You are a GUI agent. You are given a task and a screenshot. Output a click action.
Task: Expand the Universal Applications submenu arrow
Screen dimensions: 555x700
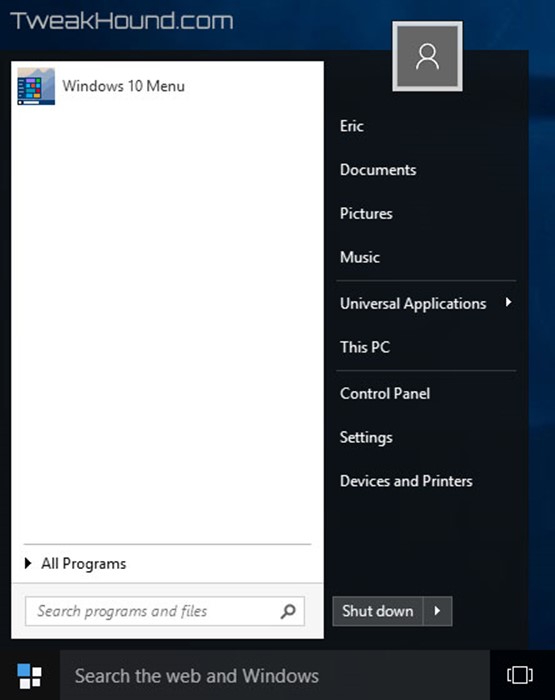(x=508, y=303)
